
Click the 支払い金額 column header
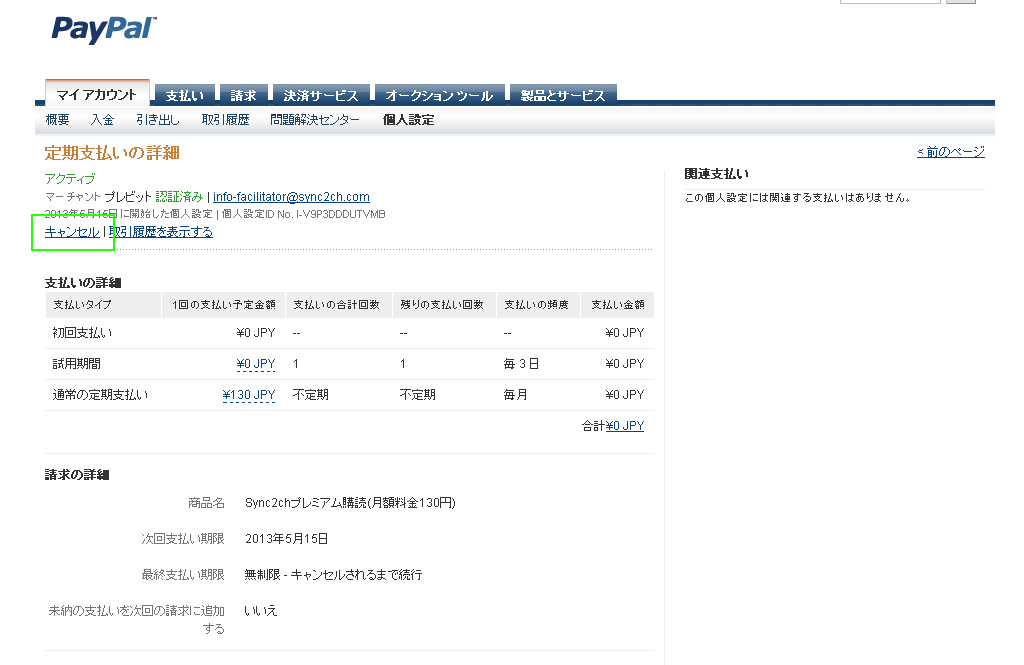(x=618, y=305)
